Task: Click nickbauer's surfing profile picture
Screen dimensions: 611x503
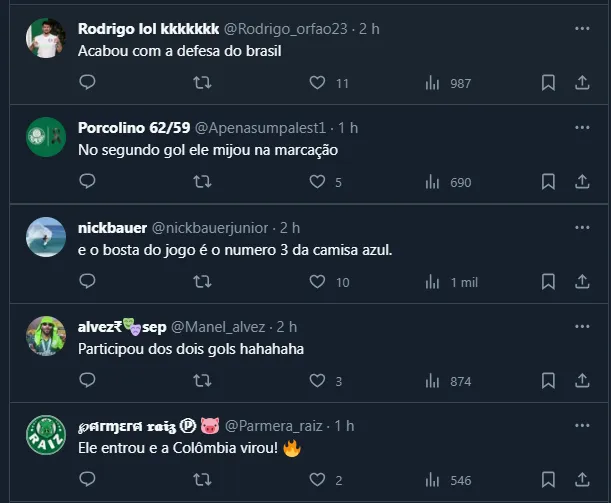Action: point(46,237)
